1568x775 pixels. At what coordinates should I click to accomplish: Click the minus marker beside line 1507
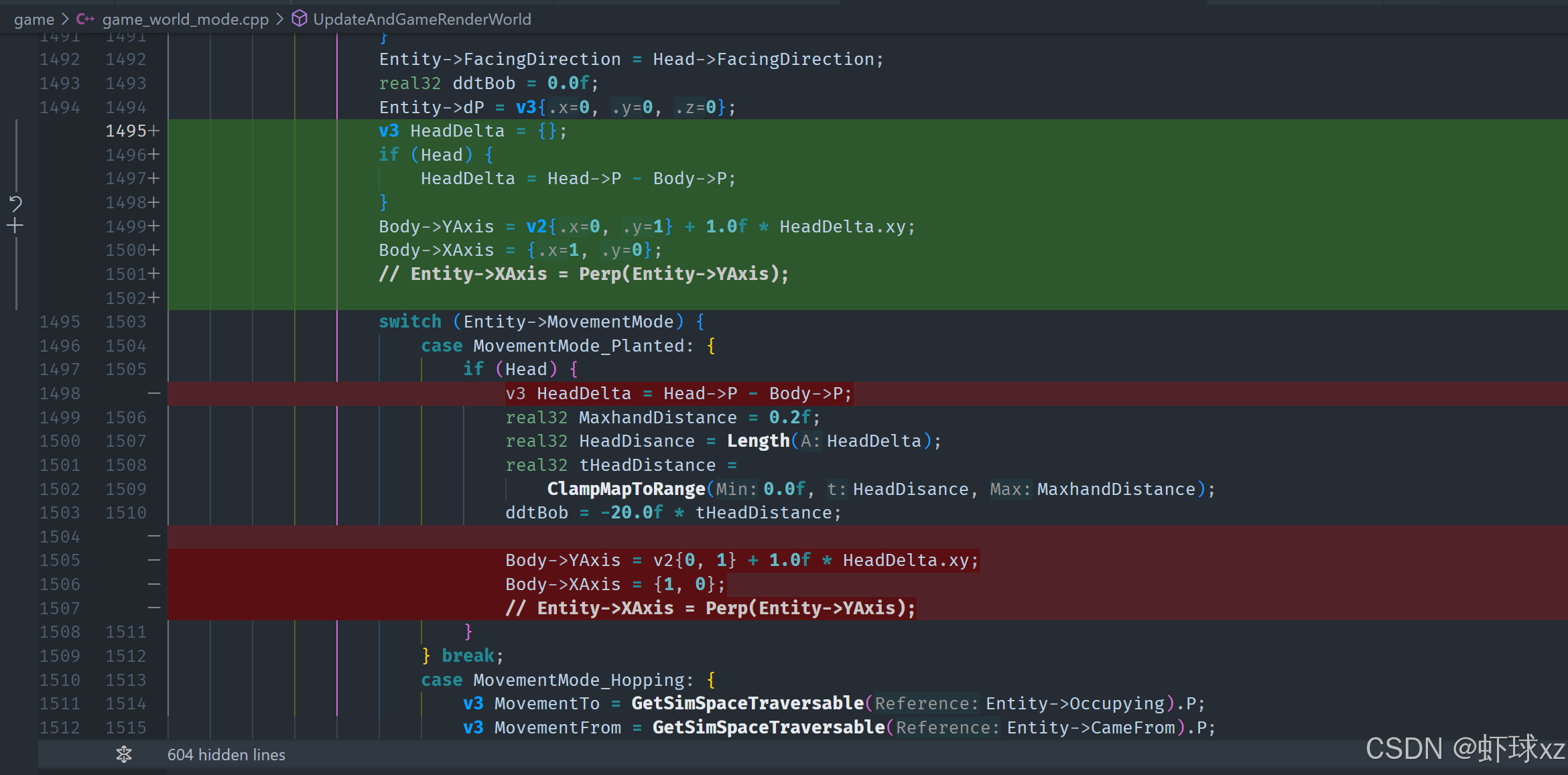coord(154,608)
